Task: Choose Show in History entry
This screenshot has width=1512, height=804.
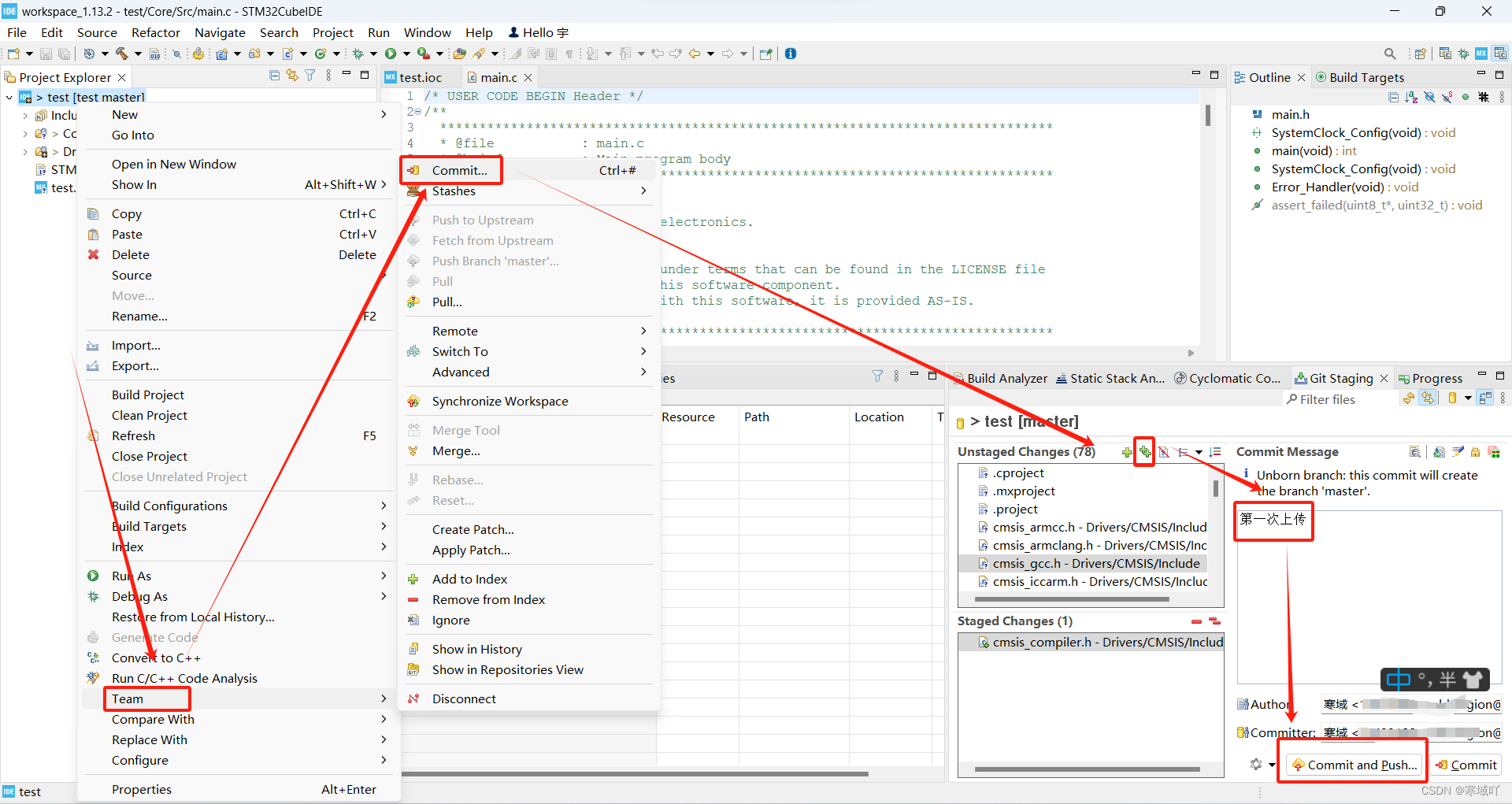Action: tap(529, 649)
